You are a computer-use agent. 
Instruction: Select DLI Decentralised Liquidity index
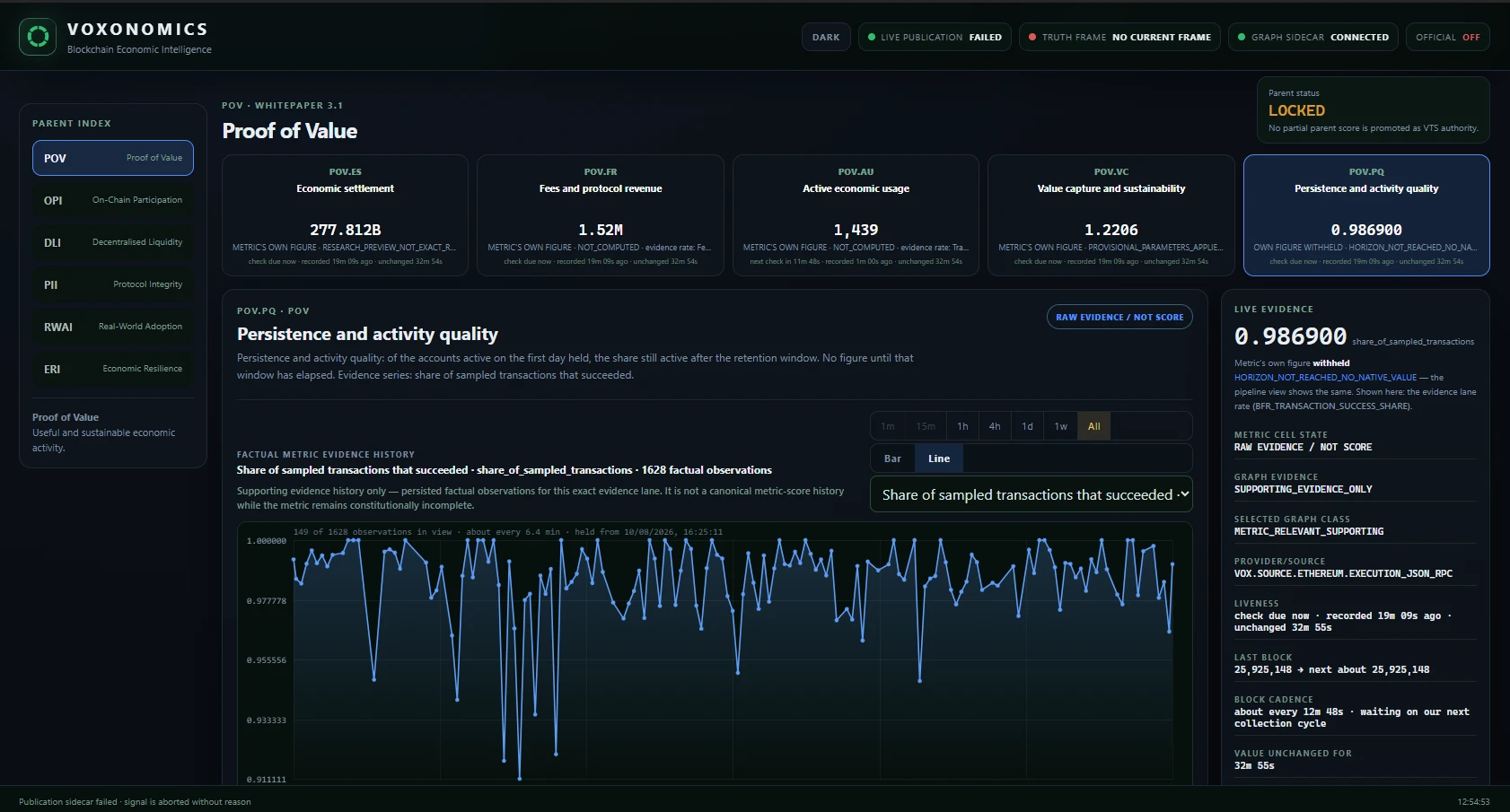tap(113, 242)
